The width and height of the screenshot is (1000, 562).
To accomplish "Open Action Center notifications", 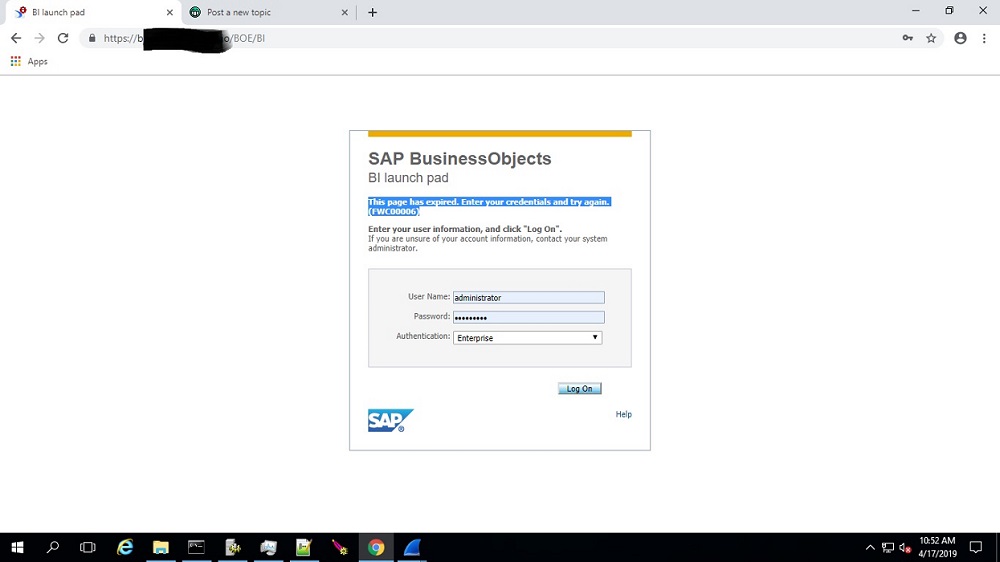I will coord(976,547).
